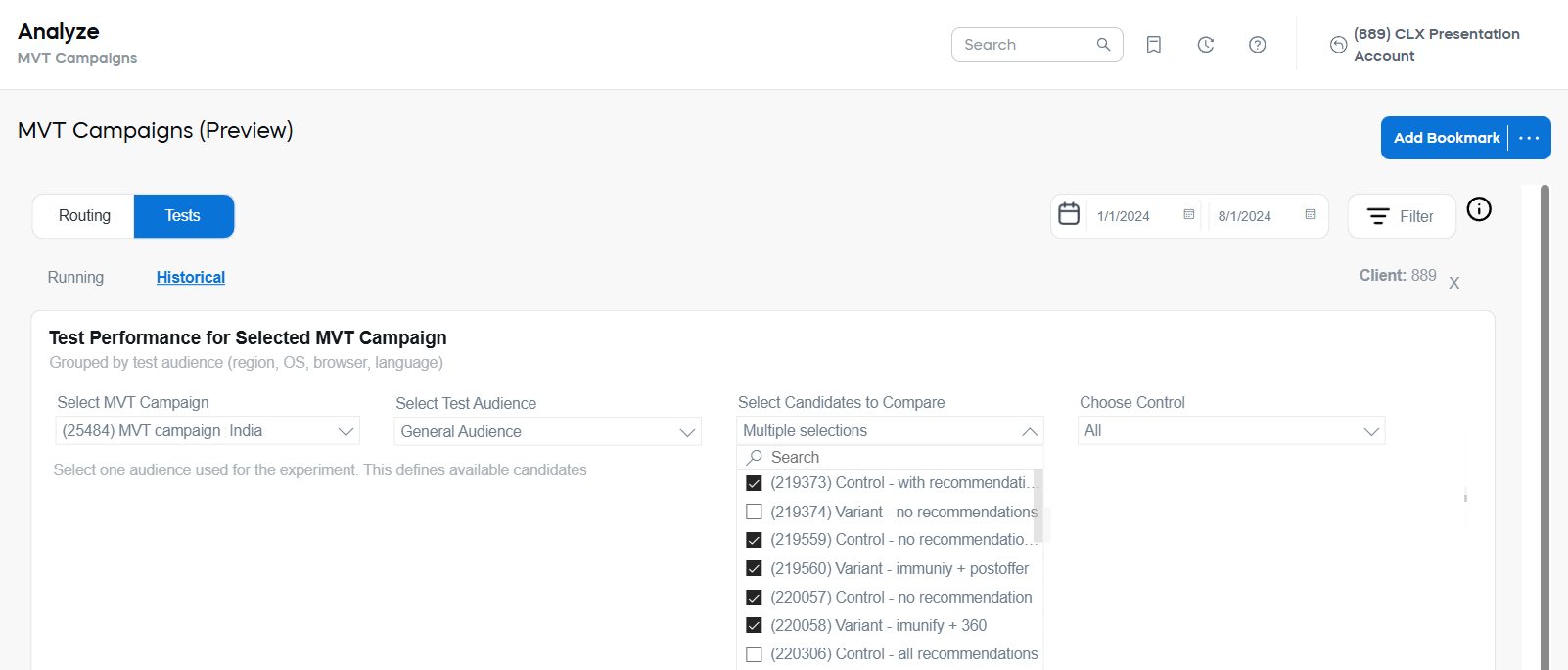Click the large calendar icon beside date range
The height and width of the screenshot is (670, 1568).
point(1069,214)
